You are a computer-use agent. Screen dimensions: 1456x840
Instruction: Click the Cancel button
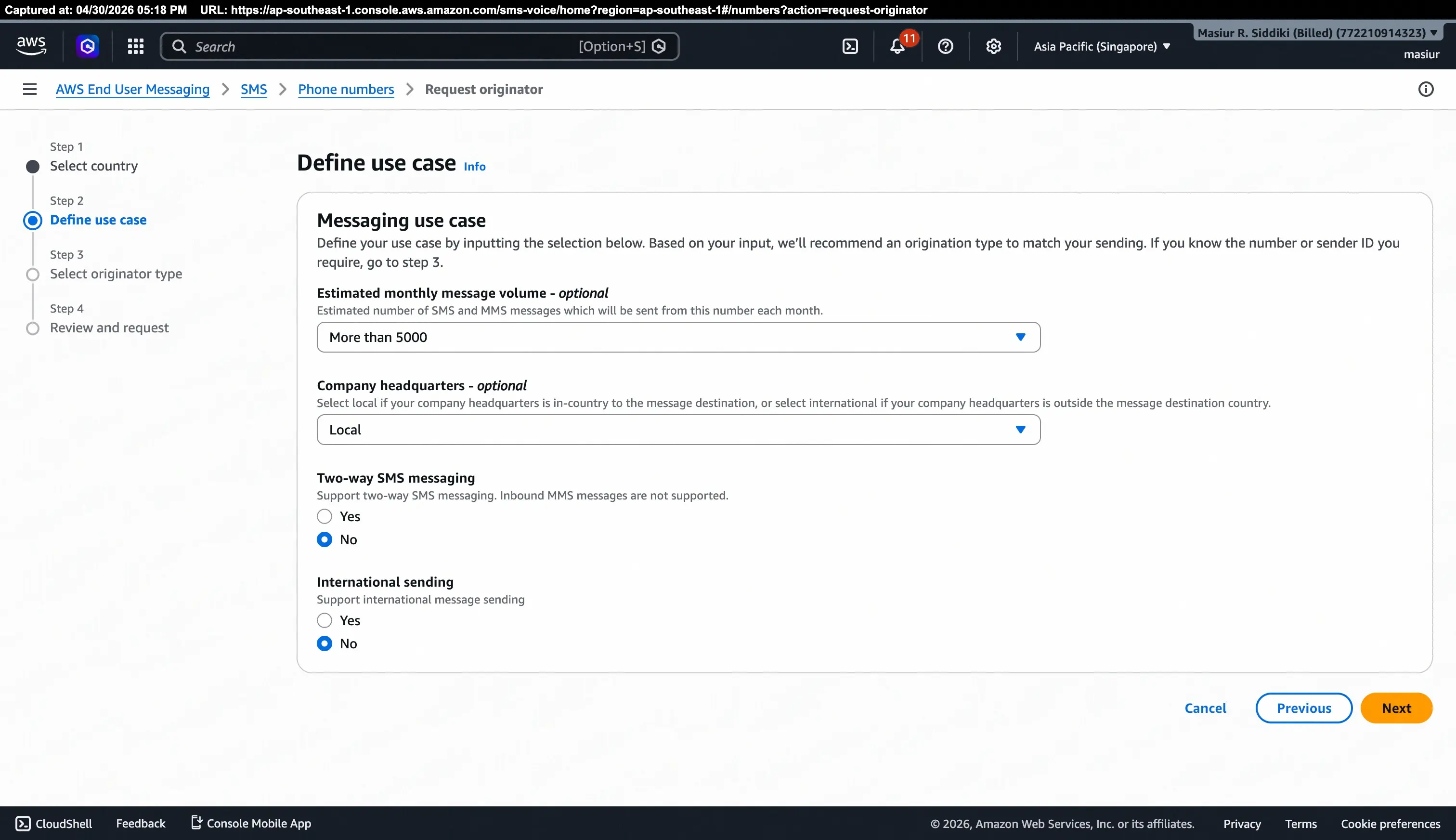click(x=1205, y=708)
